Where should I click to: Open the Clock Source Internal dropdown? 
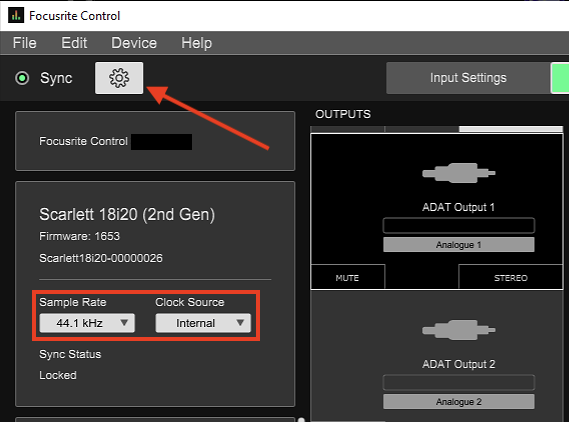tap(203, 323)
